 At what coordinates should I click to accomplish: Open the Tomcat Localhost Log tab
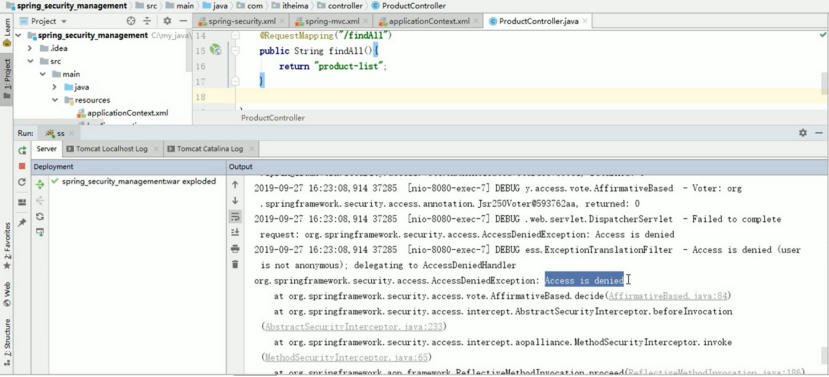(x=112, y=149)
